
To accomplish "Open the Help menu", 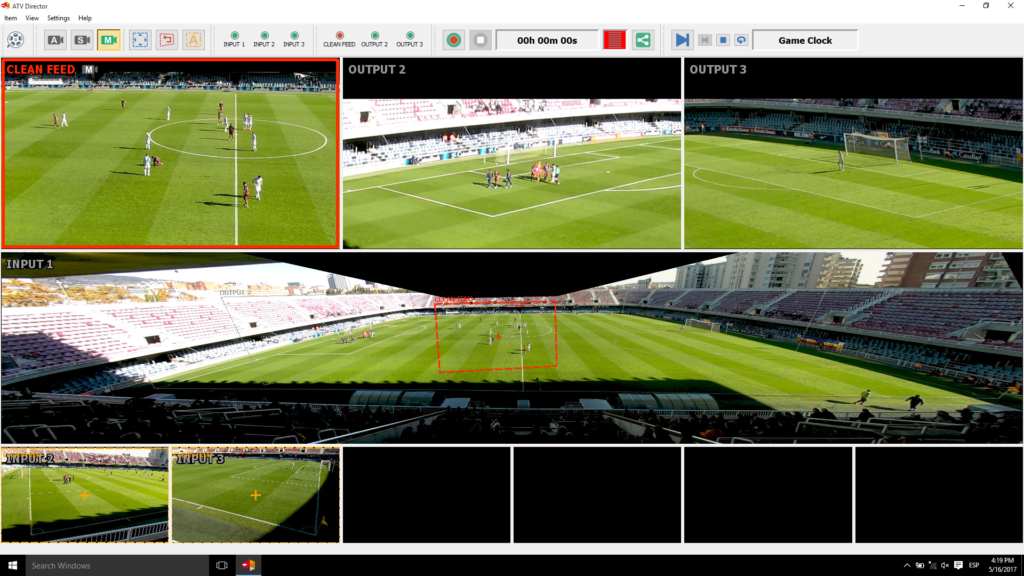I will coord(85,18).
